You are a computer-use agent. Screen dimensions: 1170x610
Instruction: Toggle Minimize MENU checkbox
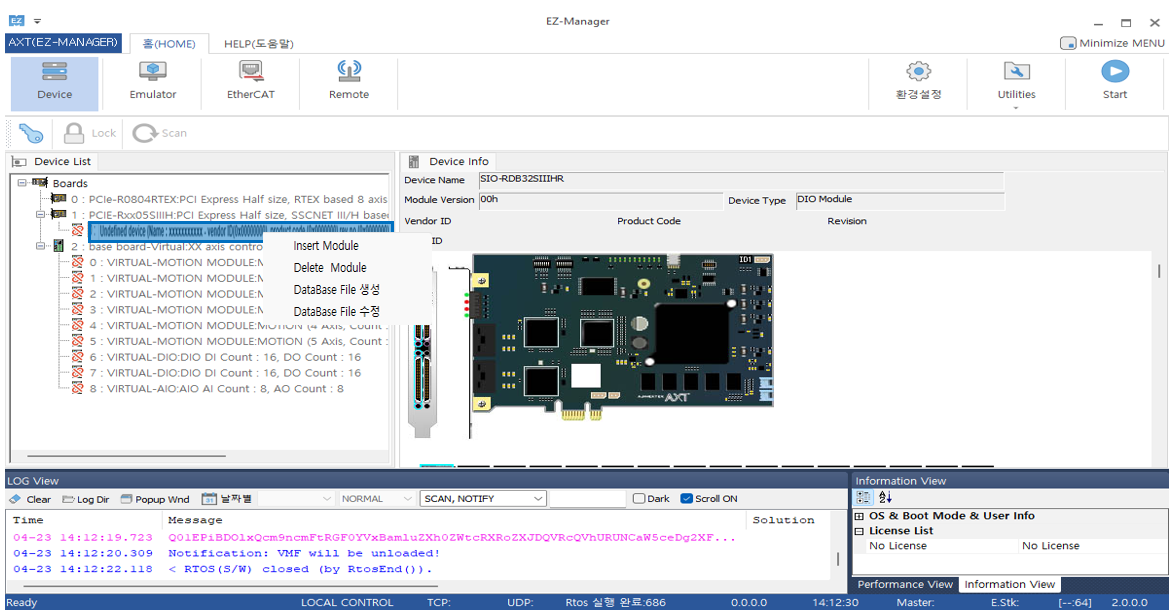[1068, 43]
